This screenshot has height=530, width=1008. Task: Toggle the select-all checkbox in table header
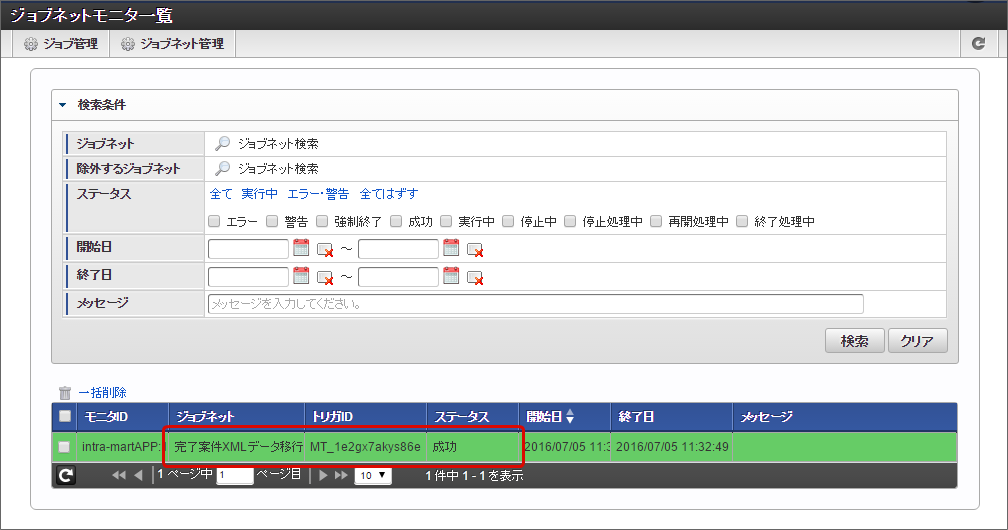click(x=65, y=416)
